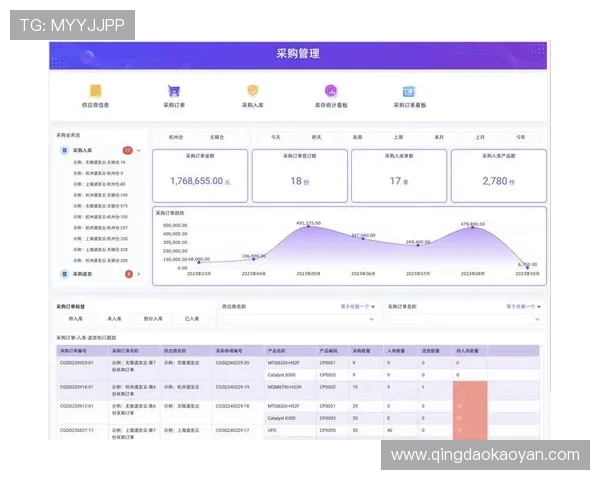Open sidebar entry ending 无锡仓-18
600x480 pixels.
[x=99, y=162]
